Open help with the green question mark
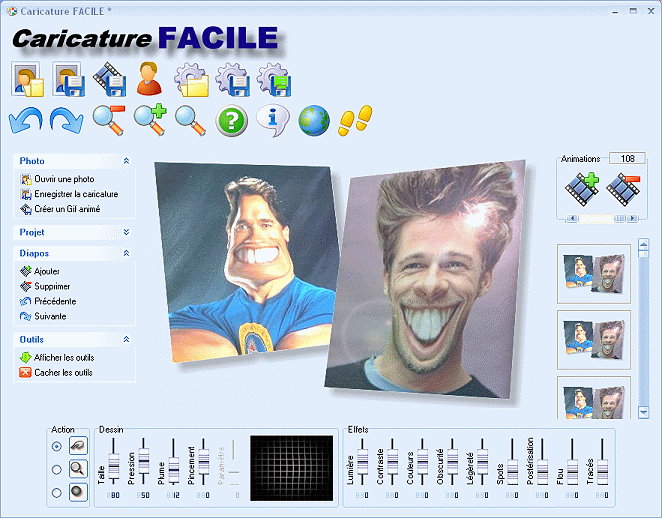Screen dimensions: 662x518 pos(231,121)
